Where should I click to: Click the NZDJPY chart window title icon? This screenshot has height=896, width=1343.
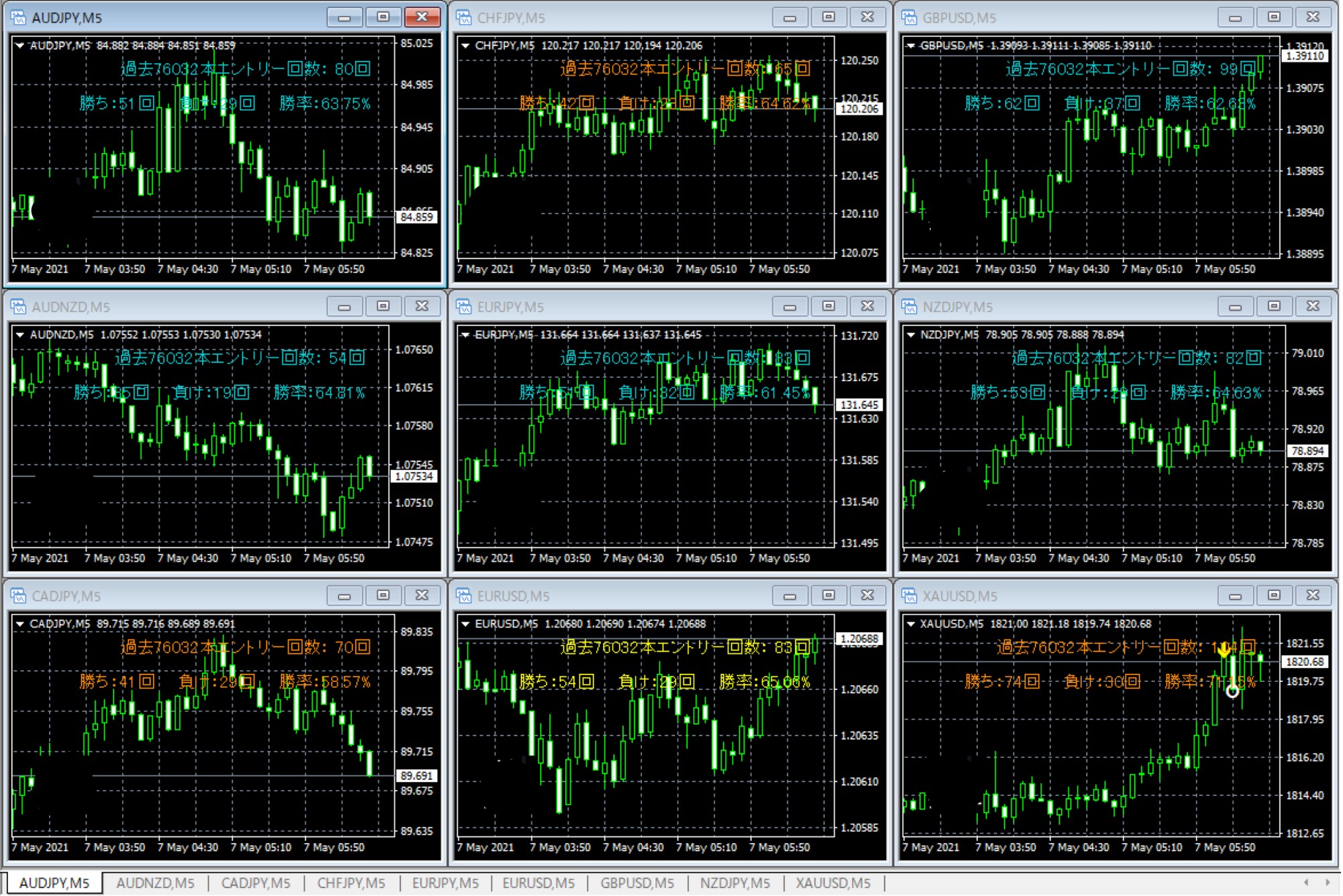point(909,307)
